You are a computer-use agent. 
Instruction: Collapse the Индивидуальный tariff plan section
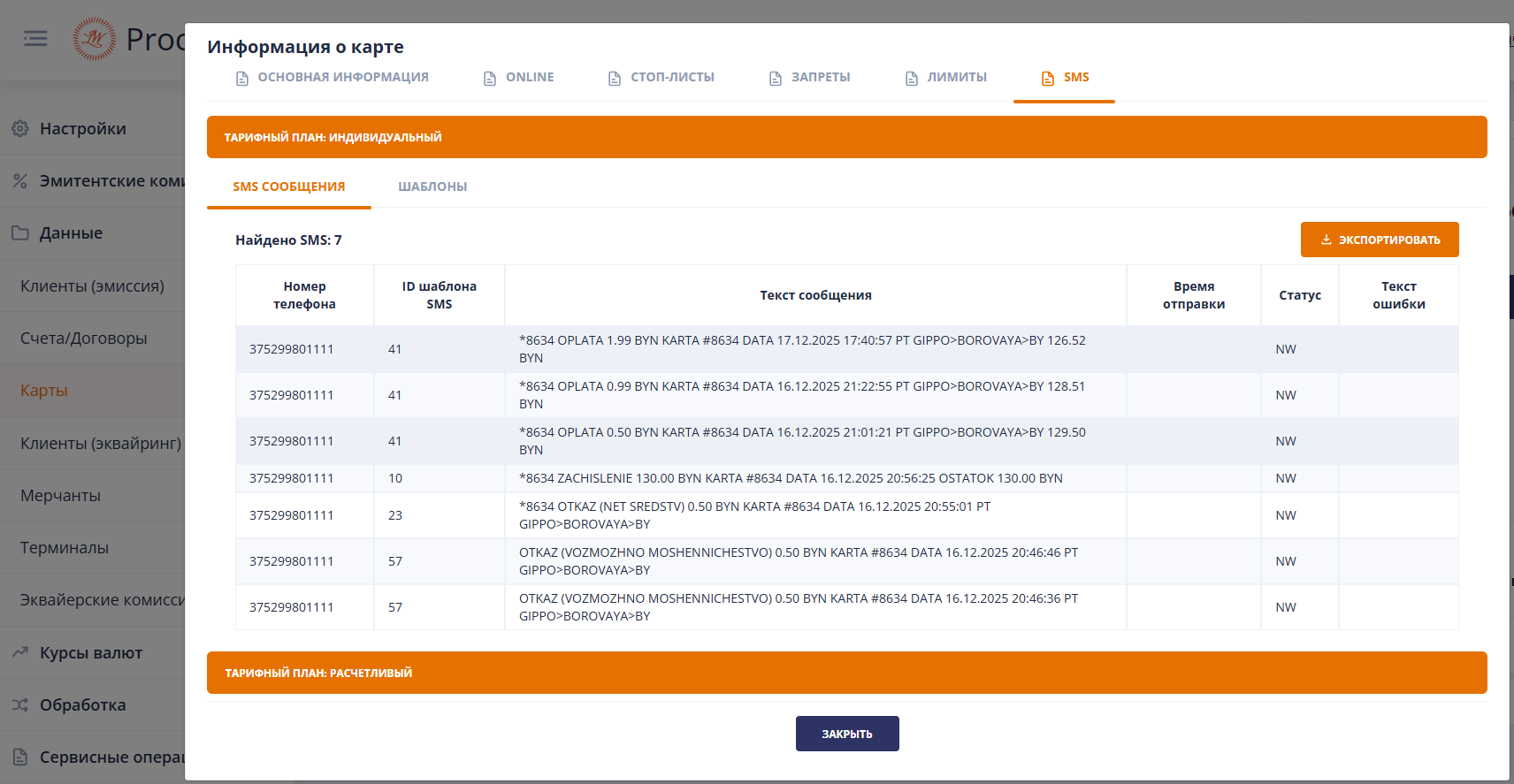pyautogui.click(x=846, y=137)
